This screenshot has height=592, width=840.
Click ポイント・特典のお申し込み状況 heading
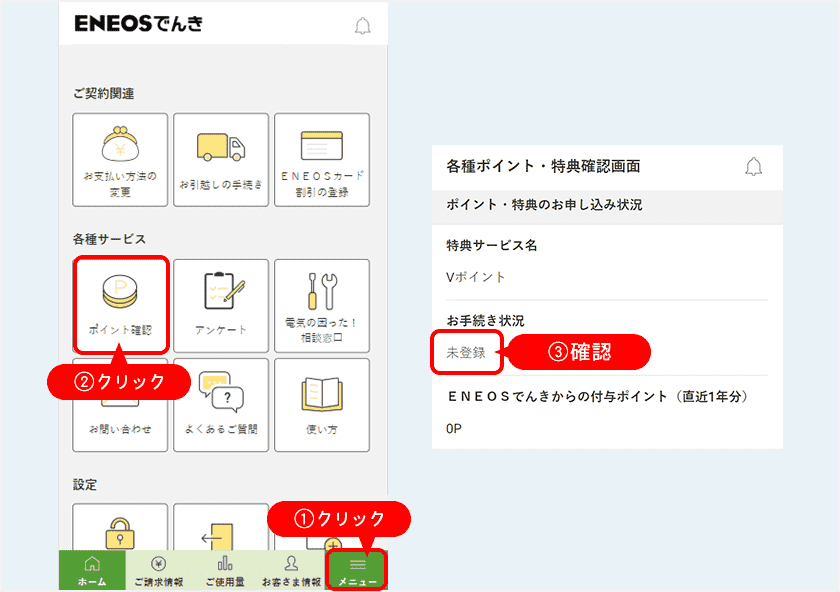click(x=544, y=205)
